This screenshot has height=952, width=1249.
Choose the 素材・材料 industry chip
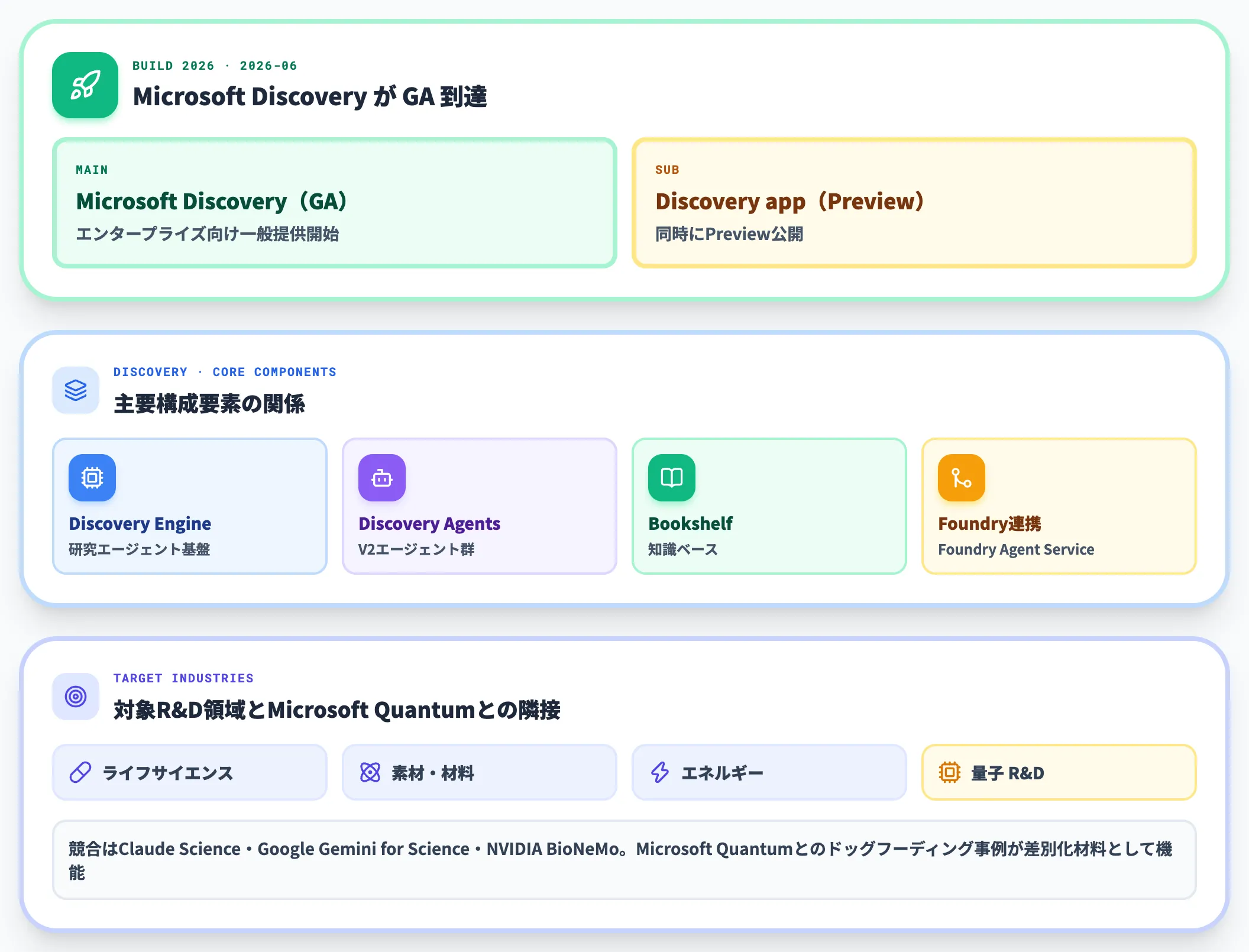click(x=480, y=772)
